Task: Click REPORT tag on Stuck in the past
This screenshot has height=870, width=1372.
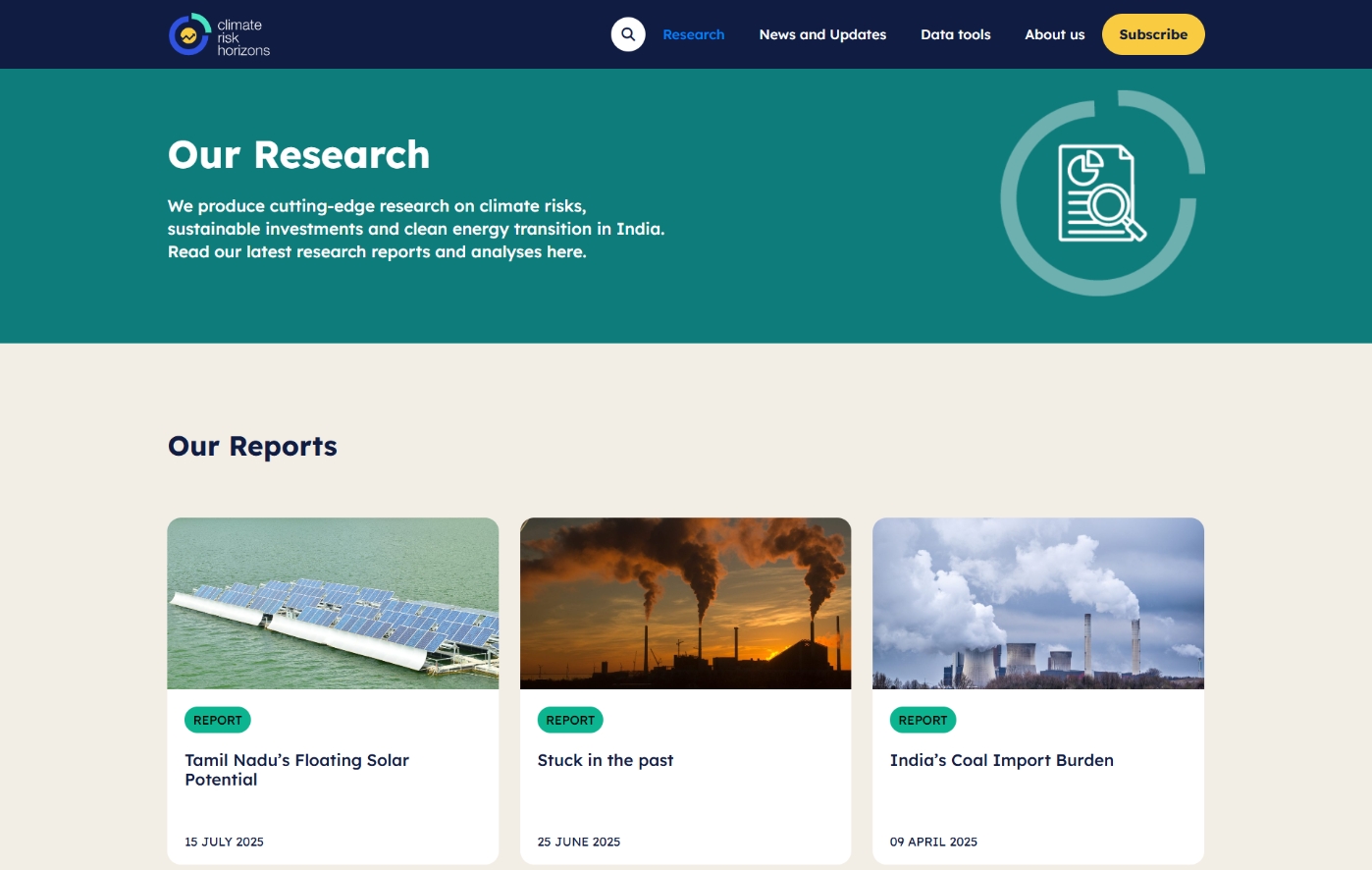Action: tap(570, 720)
